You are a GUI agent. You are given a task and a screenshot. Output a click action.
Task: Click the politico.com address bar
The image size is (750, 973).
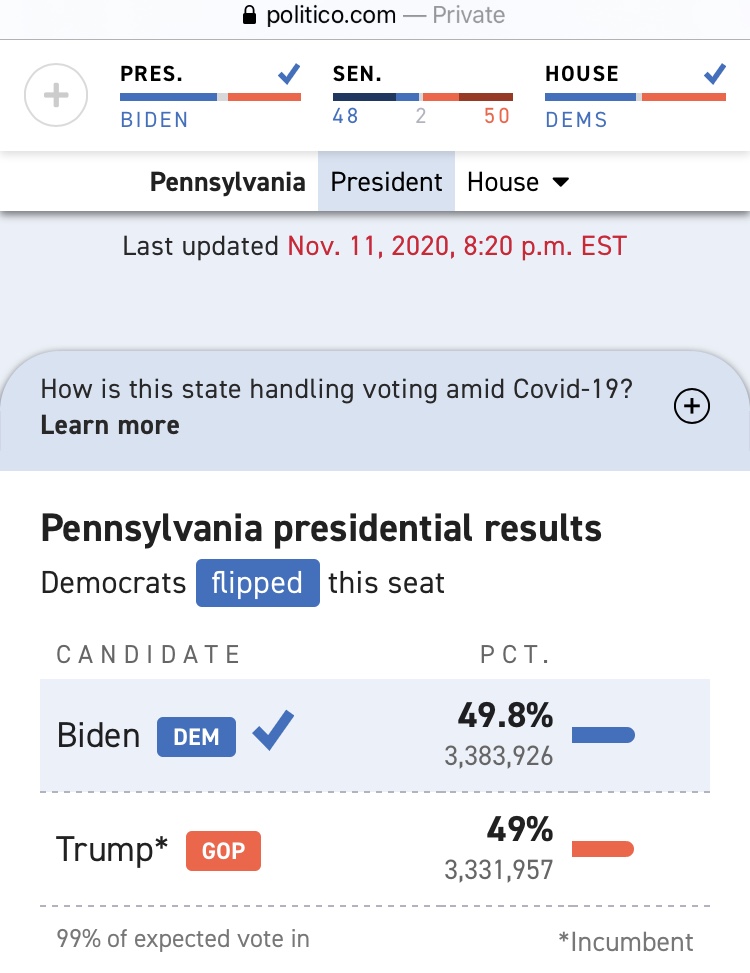pos(375,15)
